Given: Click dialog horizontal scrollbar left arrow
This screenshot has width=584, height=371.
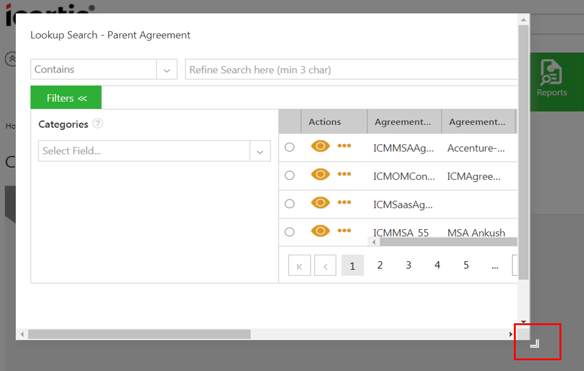Looking at the screenshot, I should 22,334.
